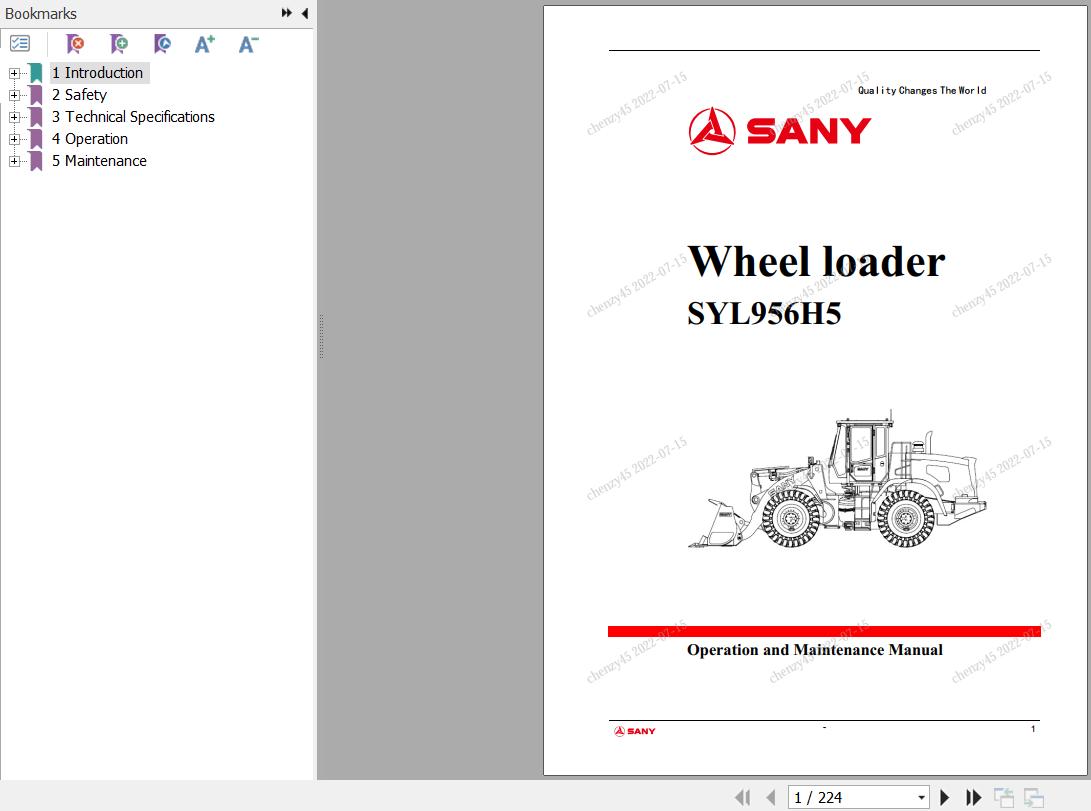The width and height of the screenshot is (1091, 811).
Task: Expand the 4 Operation bookmark
Action: tap(14, 139)
